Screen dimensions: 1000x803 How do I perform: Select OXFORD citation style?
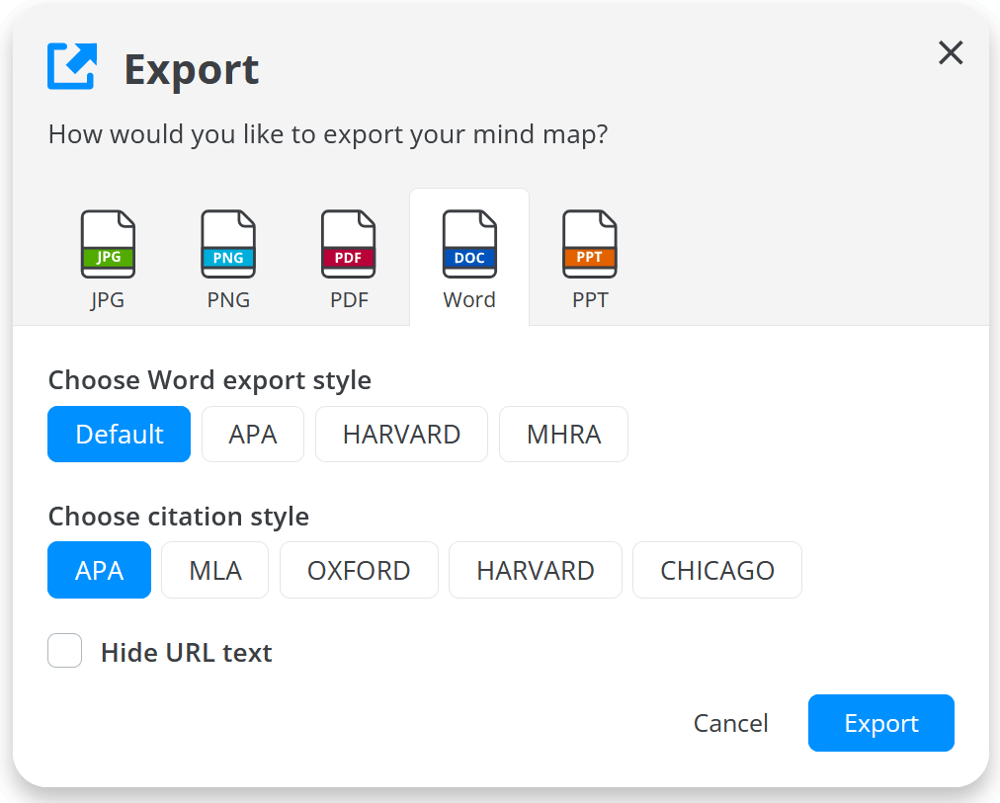click(358, 569)
